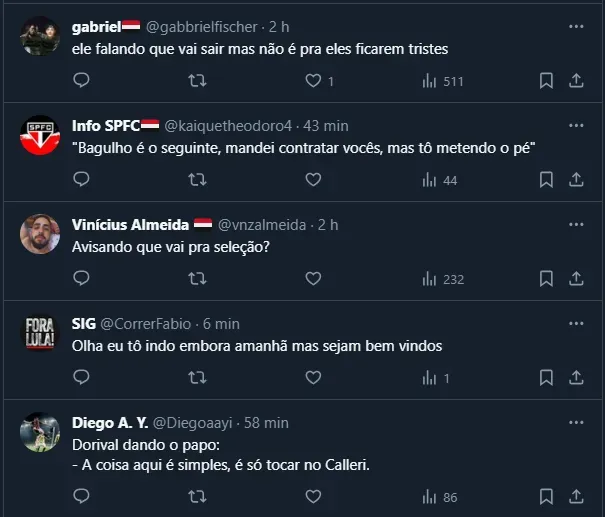The width and height of the screenshot is (605, 517).
Task: Share gabriel's tweet
Action: click(x=576, y=81)
